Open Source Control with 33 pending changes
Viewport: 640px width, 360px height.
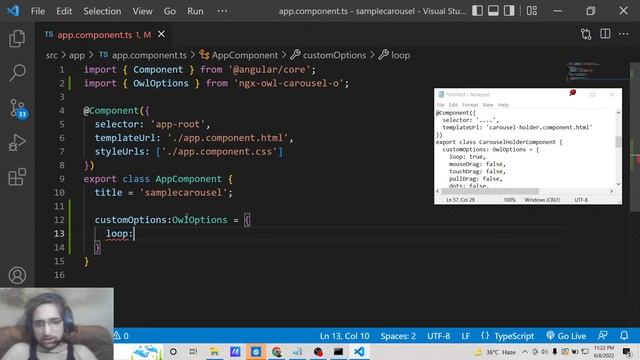point(18,109)
